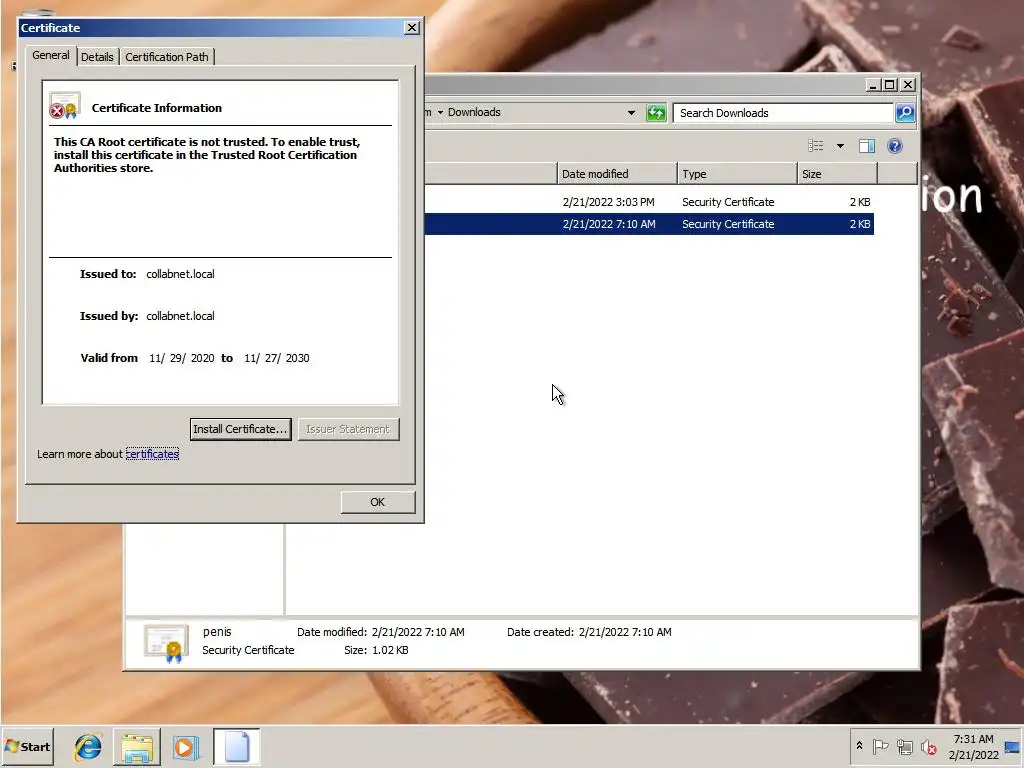Confirm the Certificate dialog with OK
The height and width of the screenshot is (768, 1024).
[x=377, y=502]
